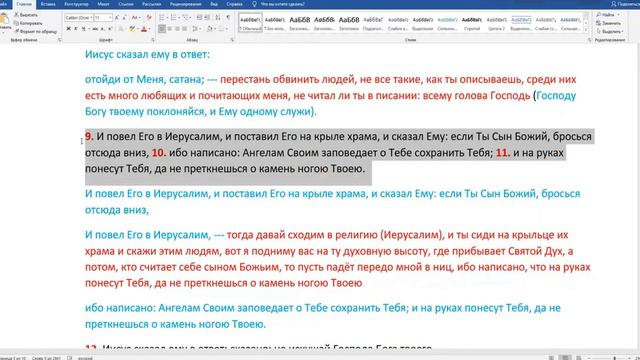Toggle italic formatting (К)
Image resolution: width=640 pixels, height=360 pixels.
point(76,29)
